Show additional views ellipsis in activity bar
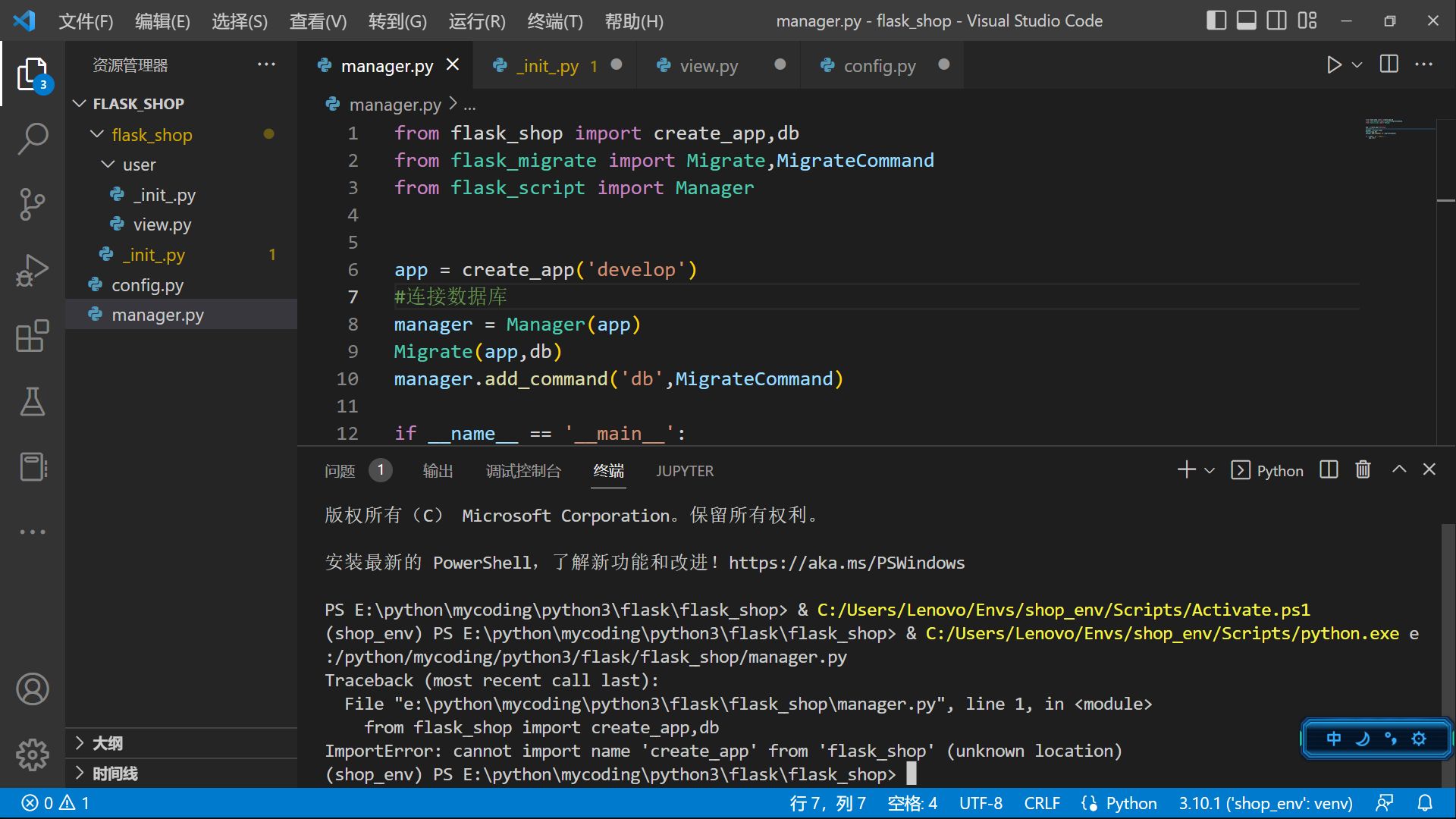Image resolution: width=1456 pixels, height=819 pixels. click(33, 532)
